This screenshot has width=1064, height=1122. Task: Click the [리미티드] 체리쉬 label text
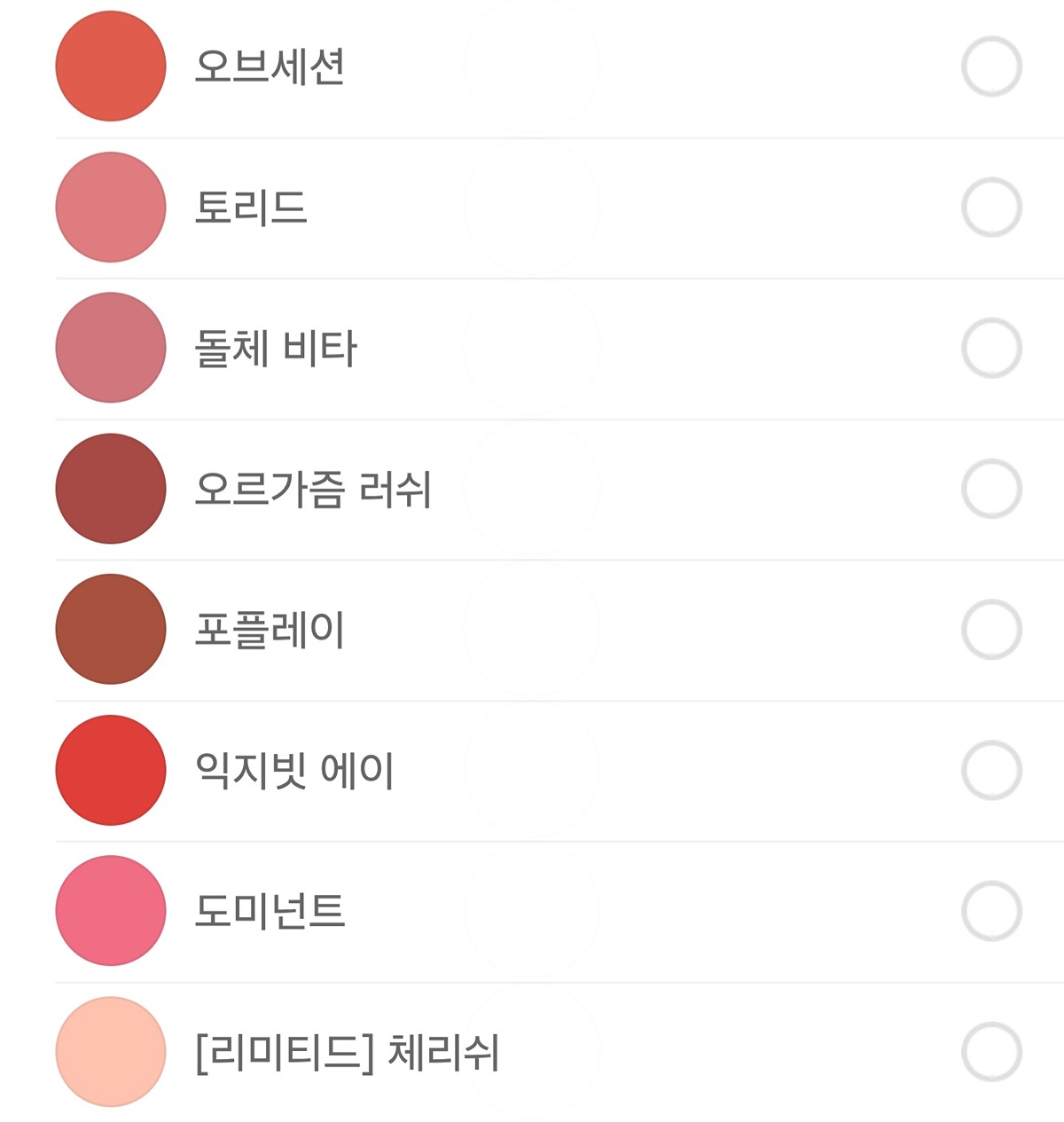pos(347,1052)
